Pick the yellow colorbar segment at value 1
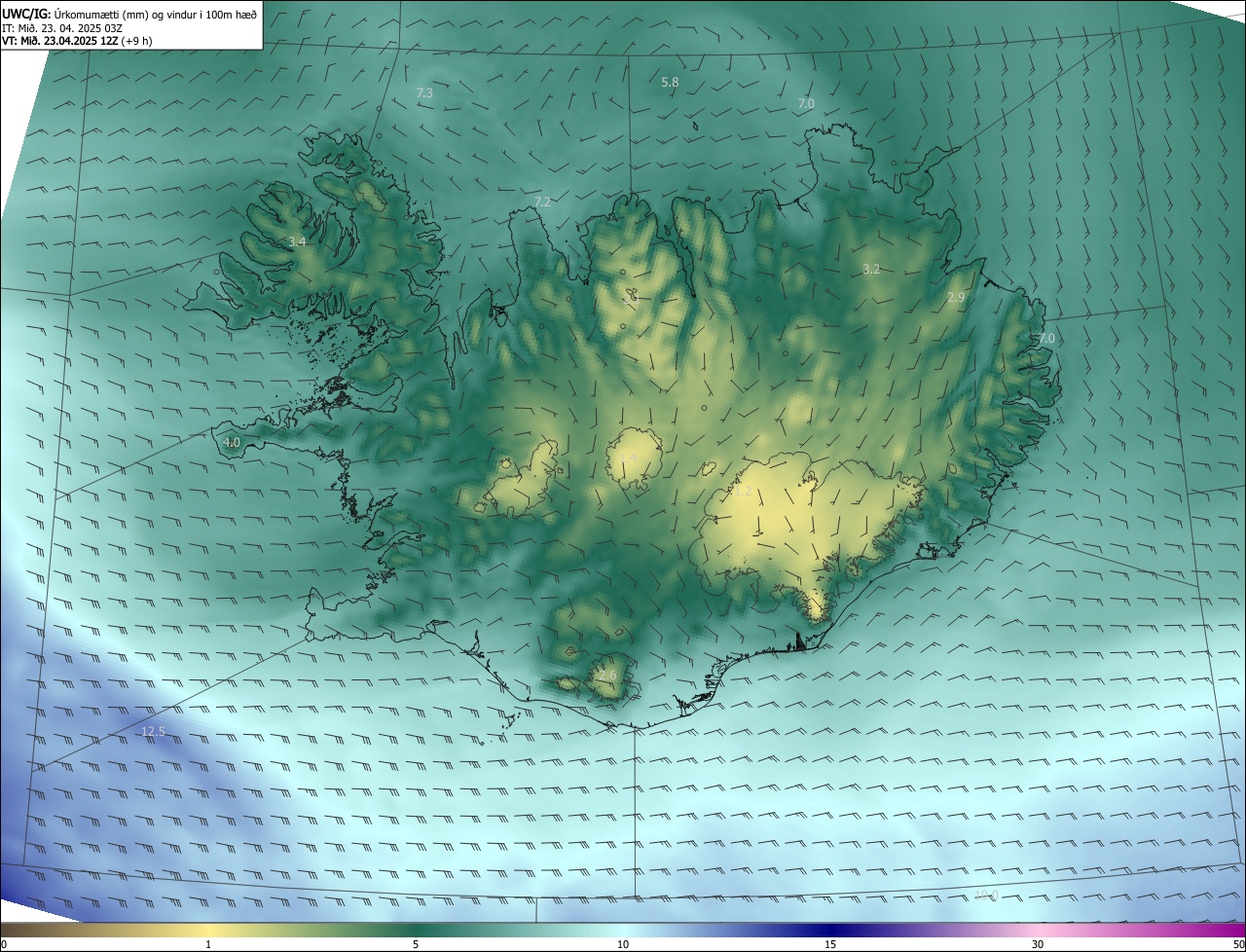The height and width of the screenshot is (952, 1246). click(208, 930)
